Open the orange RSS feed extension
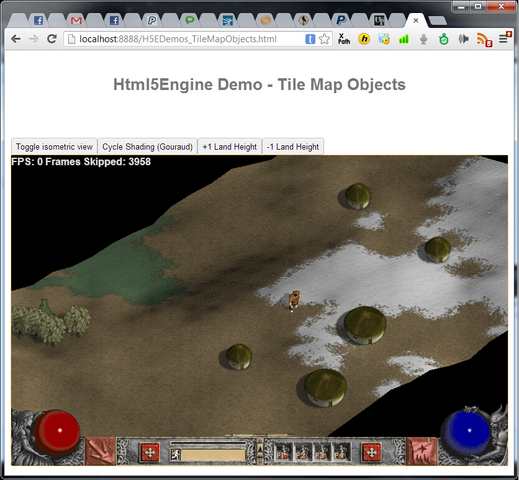 pyautogui.click(x=484, y=40)
